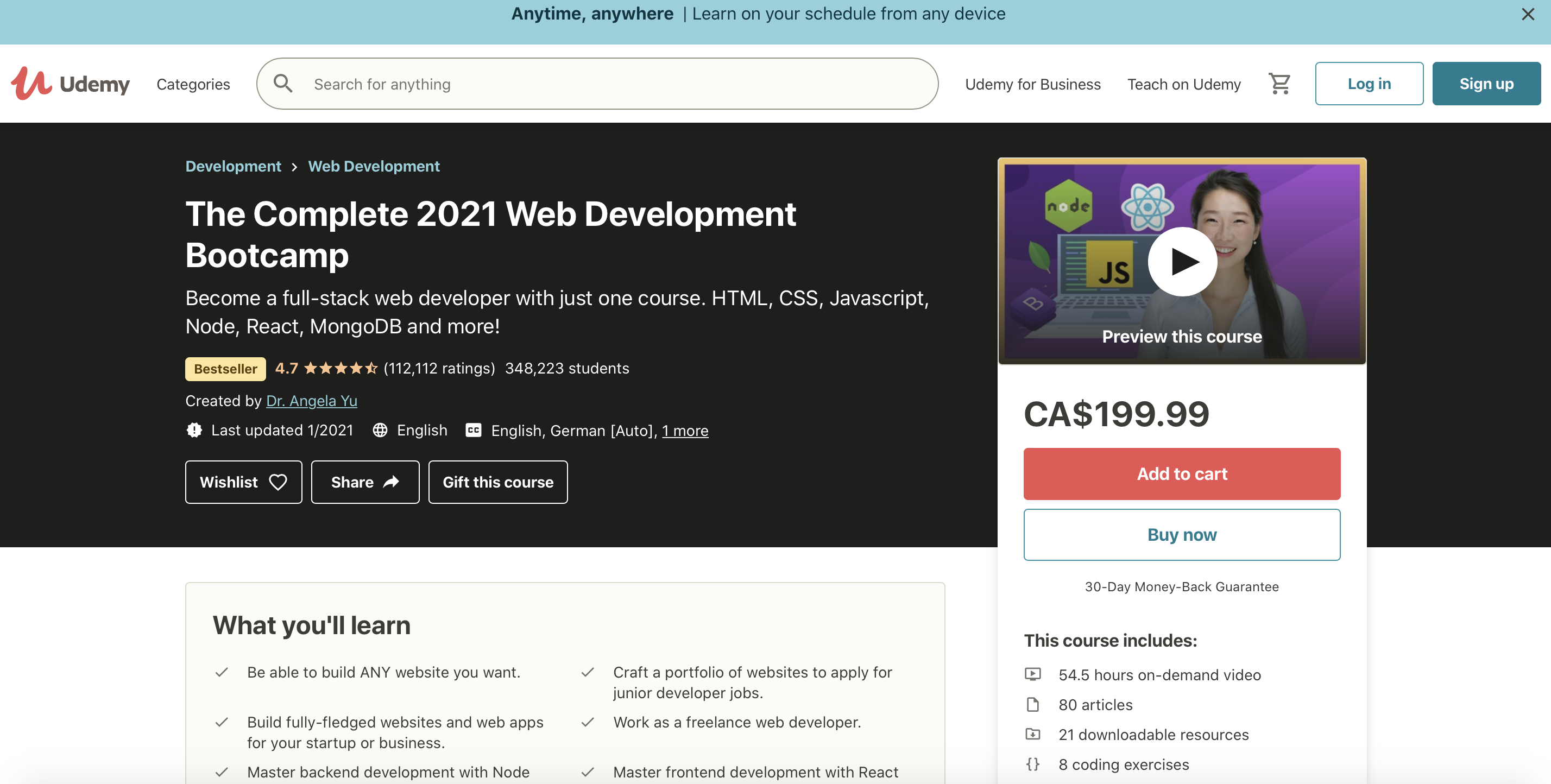Expand '1 more' caption languages

[685, 431]
